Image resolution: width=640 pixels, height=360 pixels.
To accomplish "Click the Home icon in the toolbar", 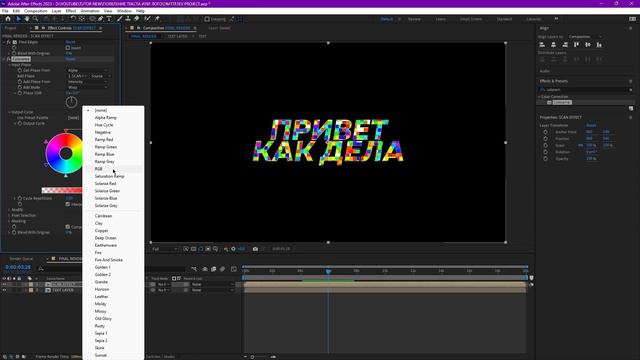I will pyautogui.click(x=8, y=19).
